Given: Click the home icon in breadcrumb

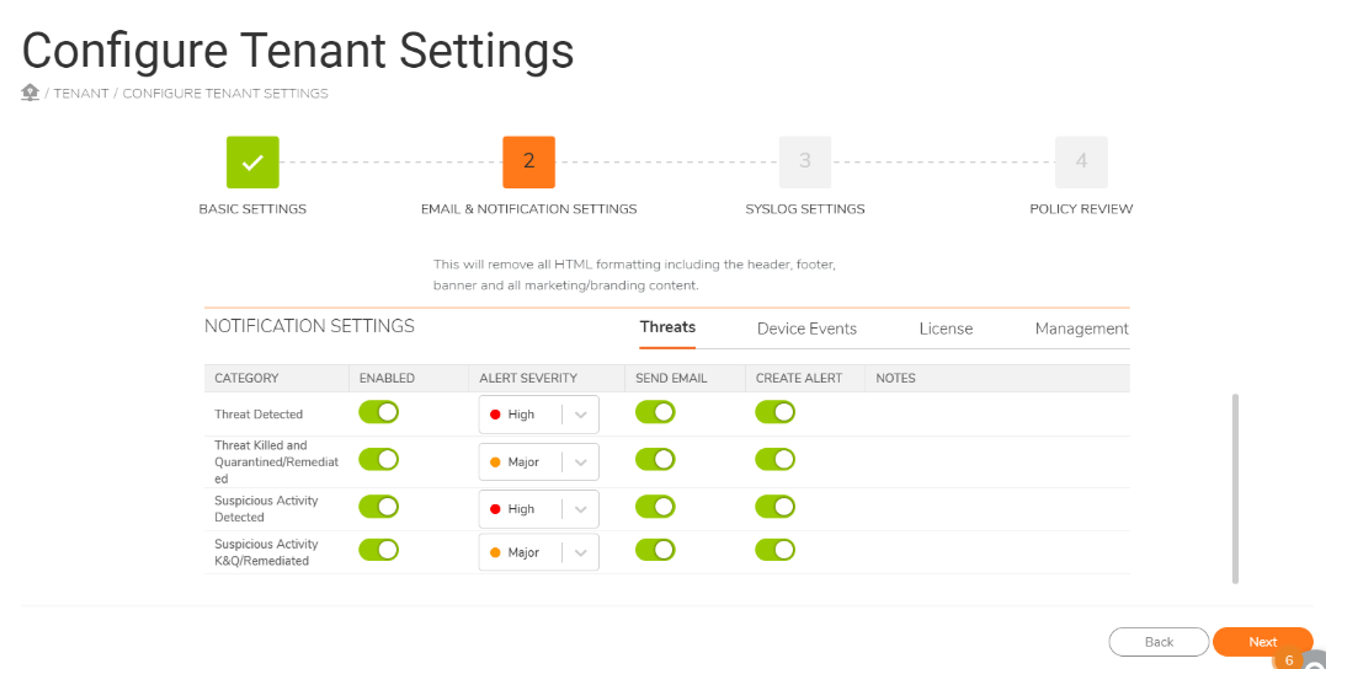Looking at the screenshot, I should (30, 93).
